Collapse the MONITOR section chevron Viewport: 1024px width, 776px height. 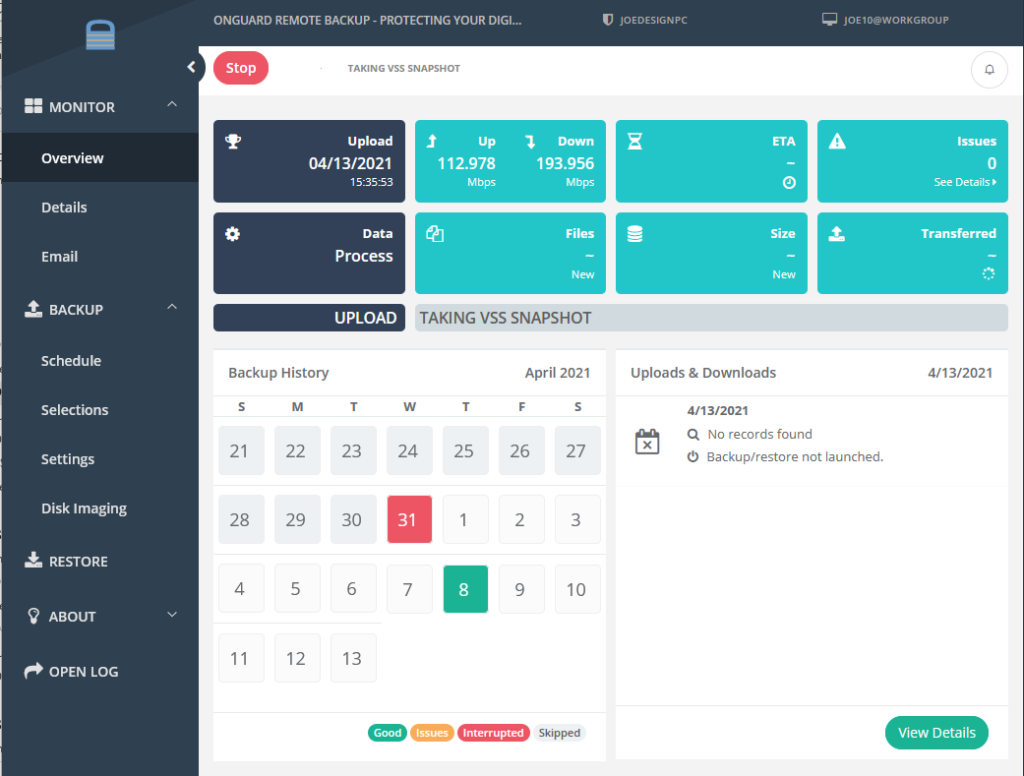coord(172,105)
